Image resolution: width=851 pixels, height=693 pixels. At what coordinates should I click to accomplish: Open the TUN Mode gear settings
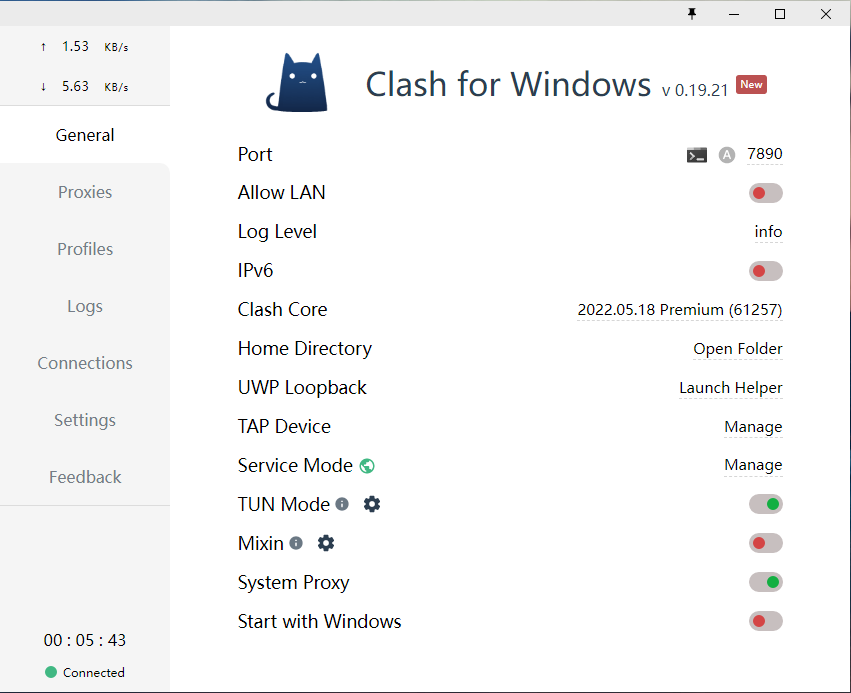coord(372,504)
